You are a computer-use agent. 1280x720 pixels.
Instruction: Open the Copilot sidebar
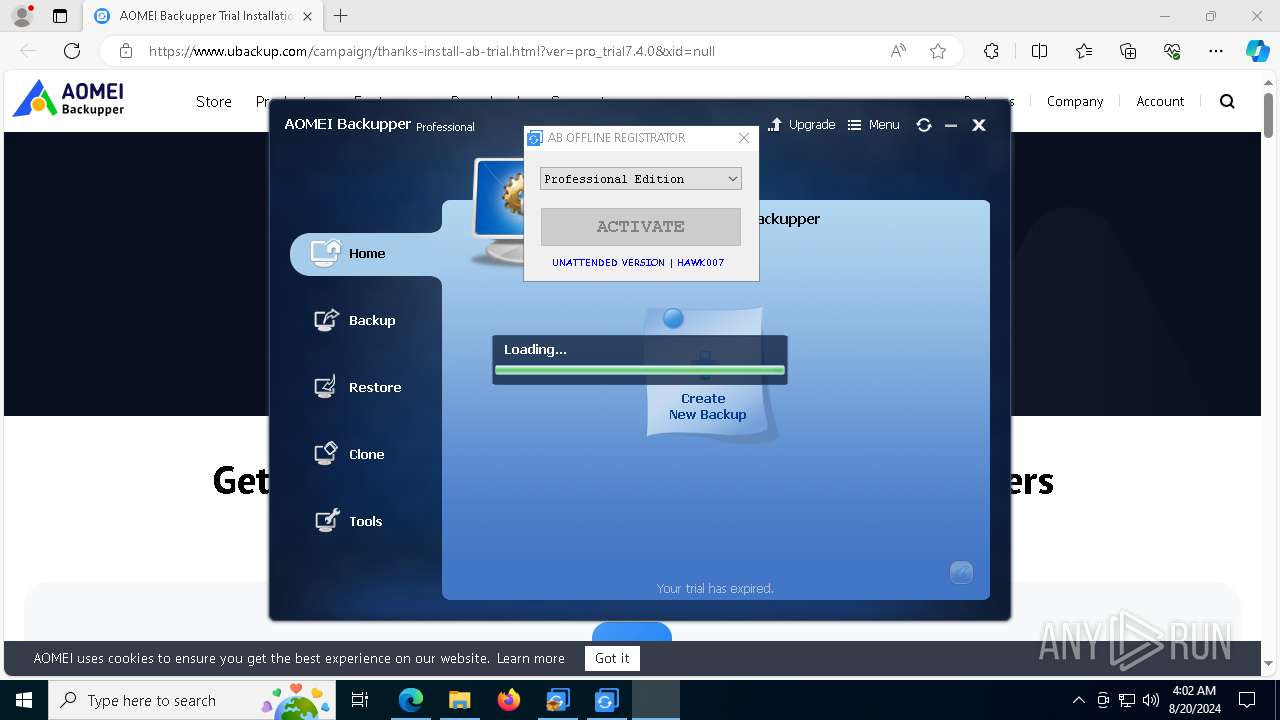tap(1257, 51)
